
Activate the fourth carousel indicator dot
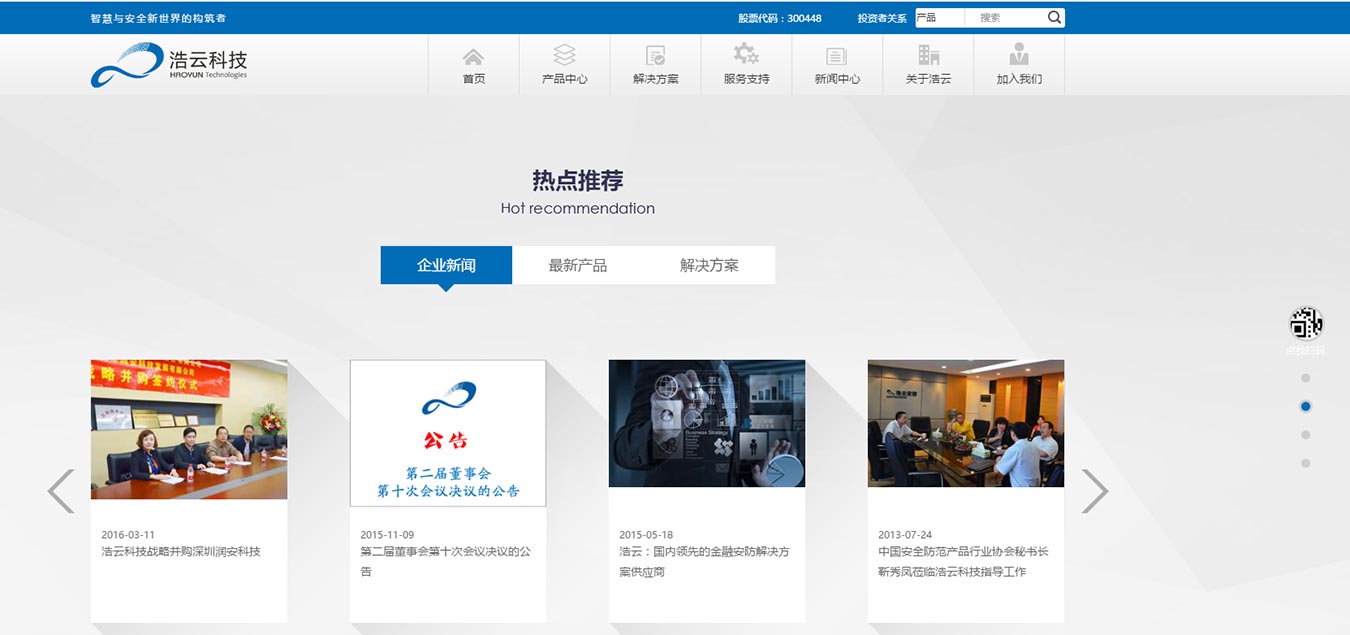(1305, 462)
